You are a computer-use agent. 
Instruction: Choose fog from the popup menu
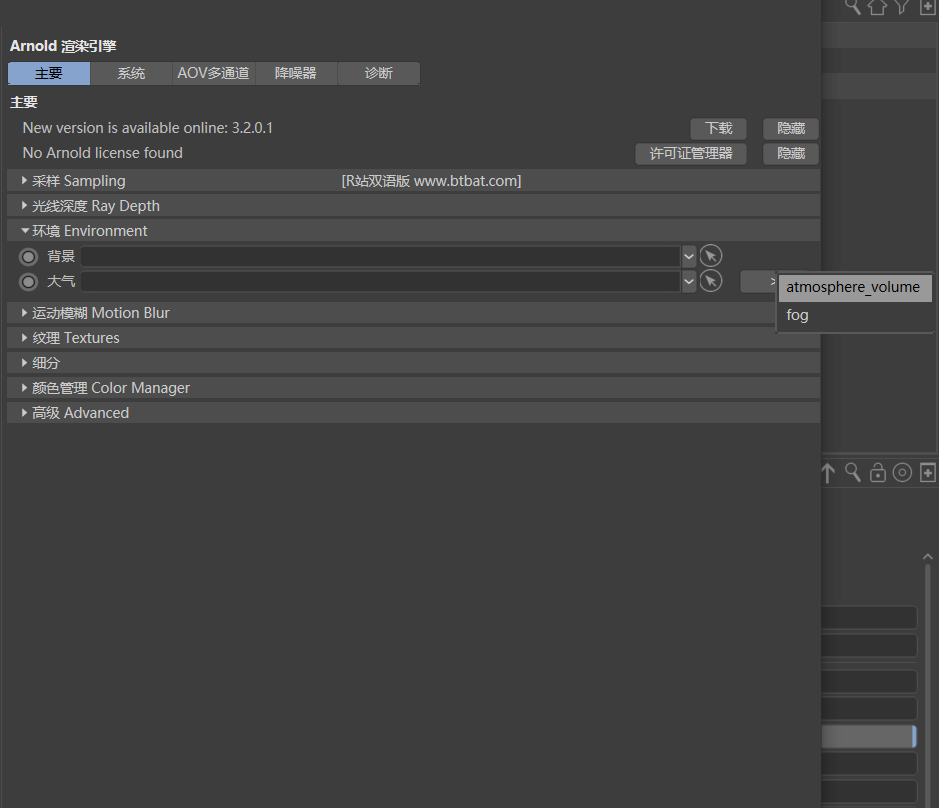tap(855, 315)
